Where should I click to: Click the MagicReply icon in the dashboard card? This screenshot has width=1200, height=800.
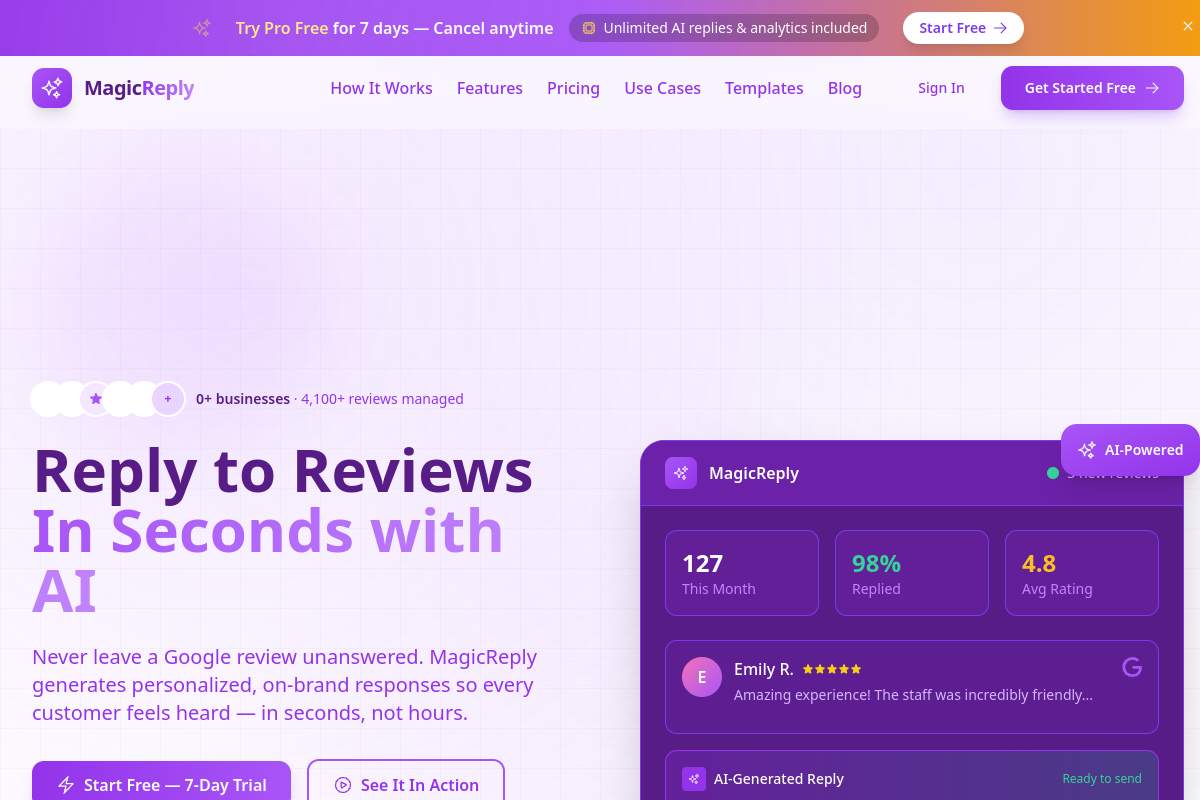pyautogui.click(x=681, y=473)
